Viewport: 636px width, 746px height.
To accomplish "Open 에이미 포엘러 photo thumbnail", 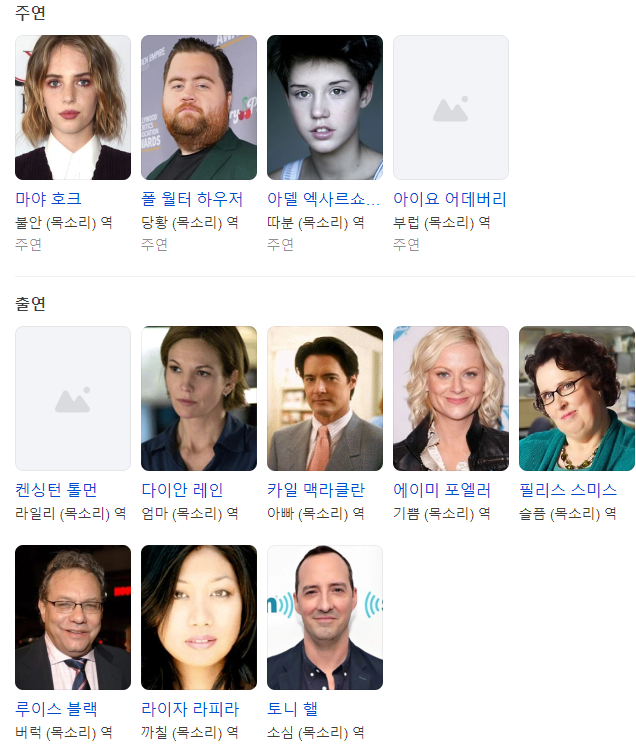I will pyautogui.click(x=450, y=398).
